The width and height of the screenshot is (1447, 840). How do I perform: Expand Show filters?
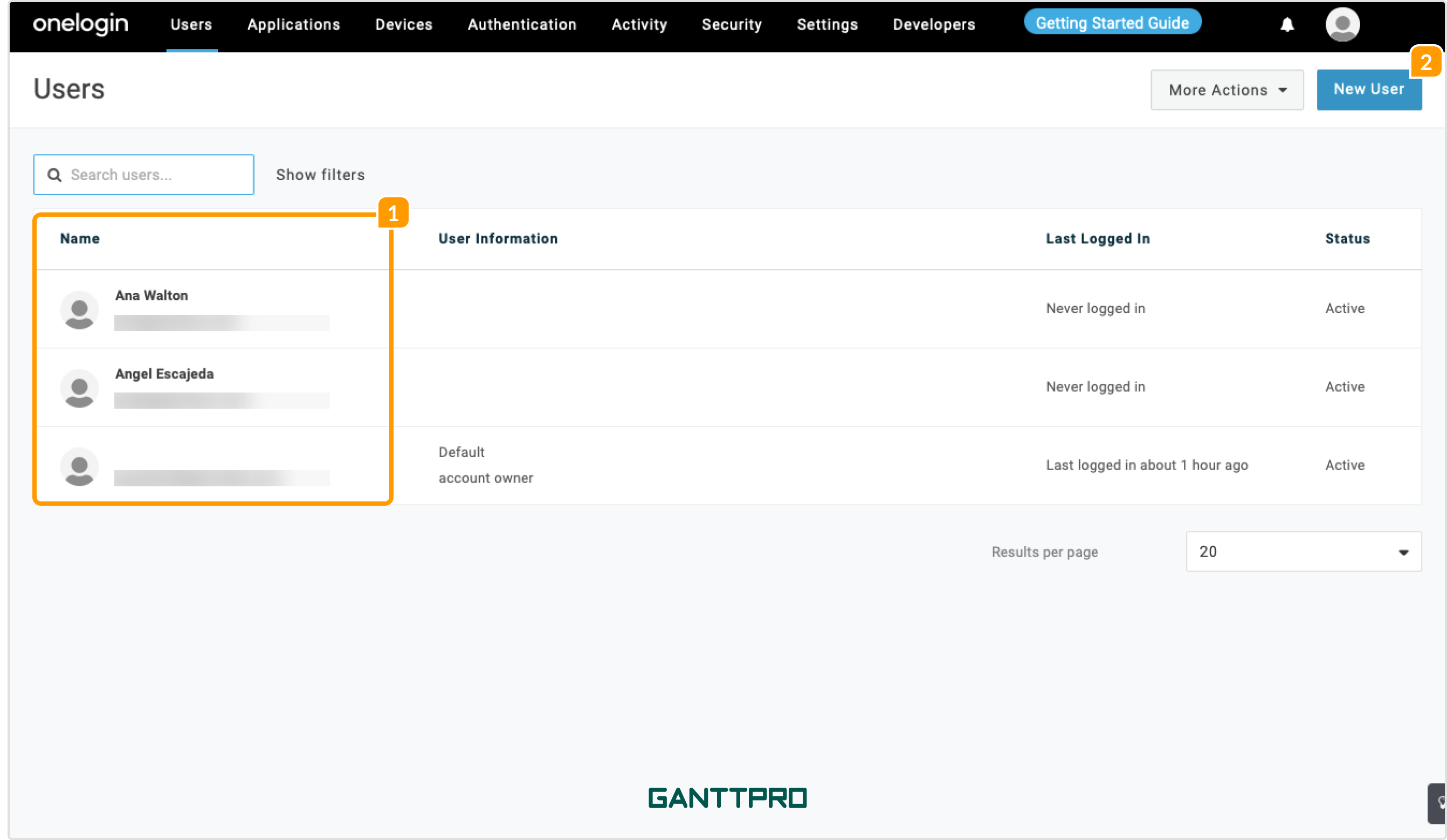tap(320, 175)
